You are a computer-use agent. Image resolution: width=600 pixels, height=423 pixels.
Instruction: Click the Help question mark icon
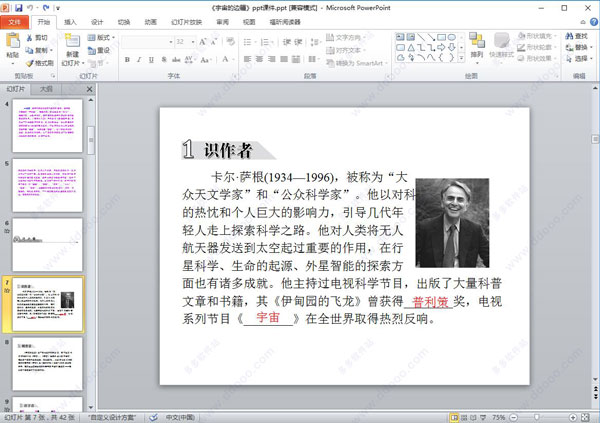pyautogui.click(x=594, y=22)
